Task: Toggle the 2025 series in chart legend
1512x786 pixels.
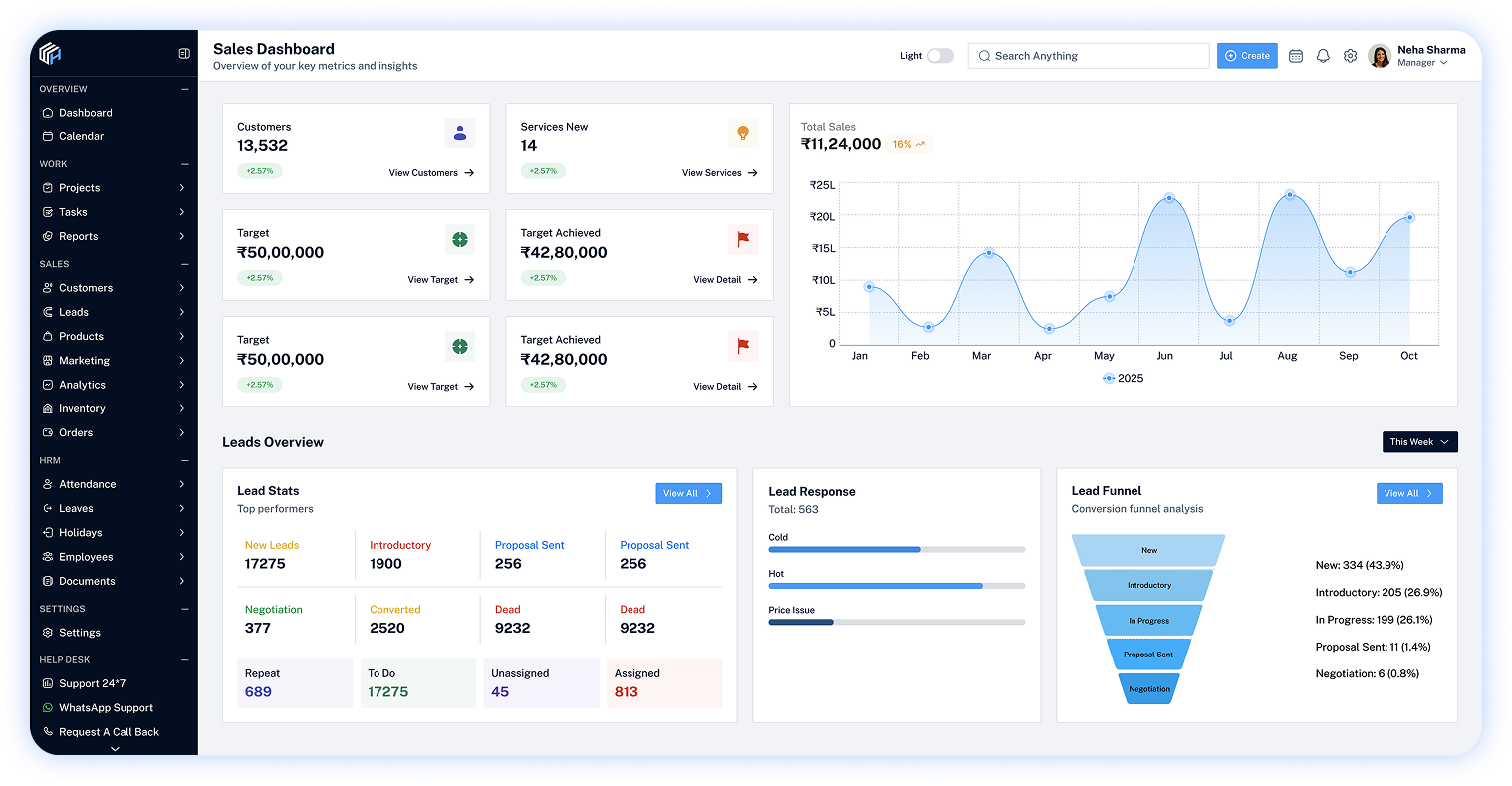Action: point(1123,379)
